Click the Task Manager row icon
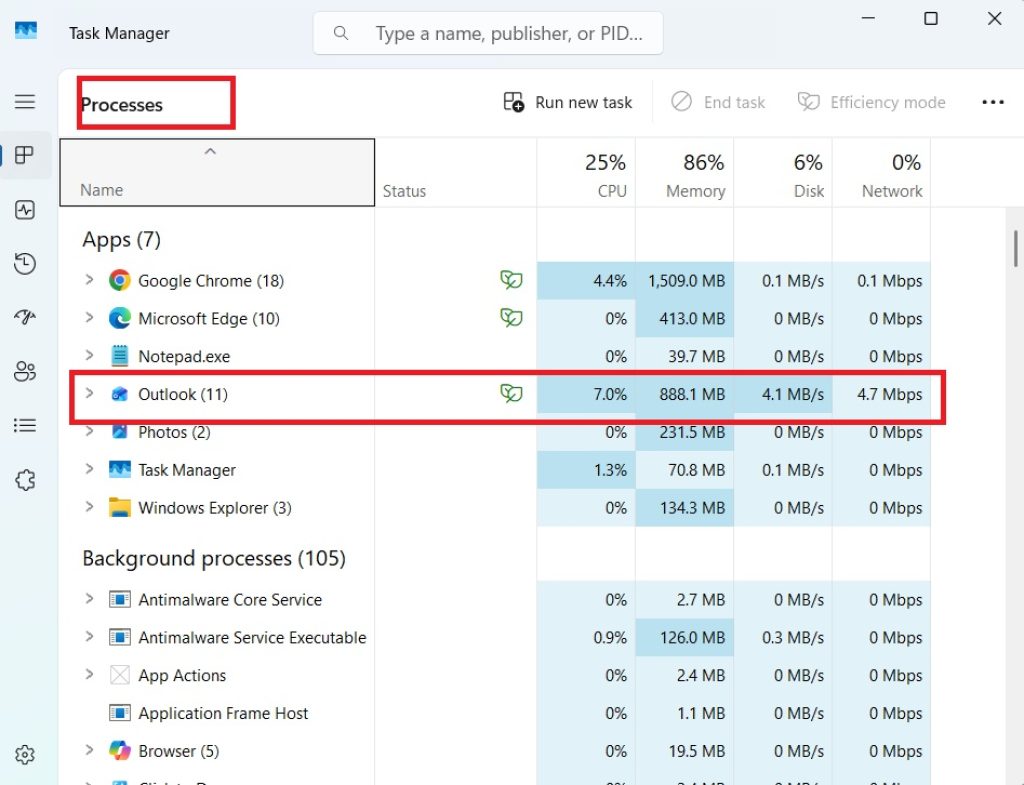 [120, 470]
